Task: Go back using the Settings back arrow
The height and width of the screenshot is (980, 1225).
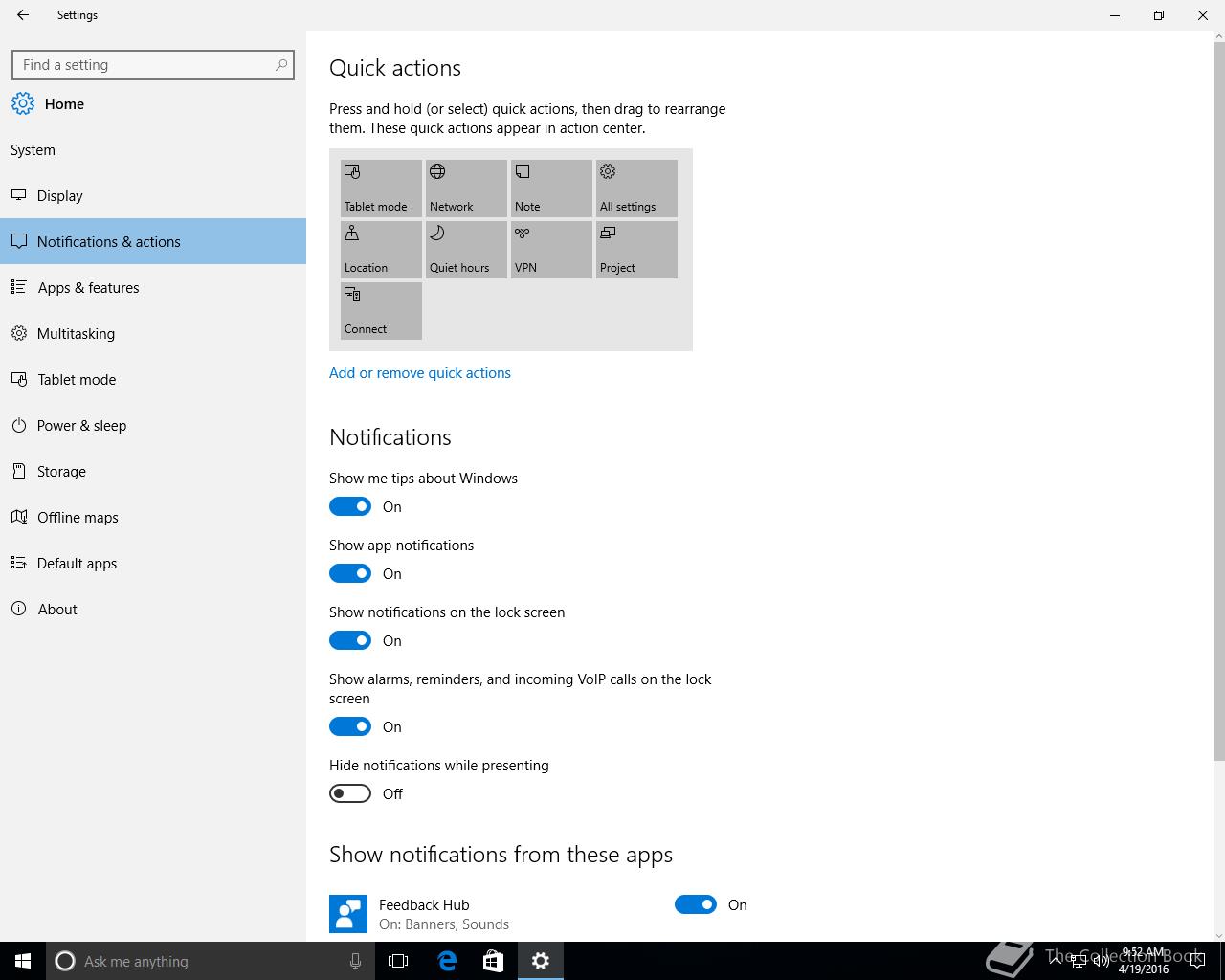Action: [x=23, y=15]
